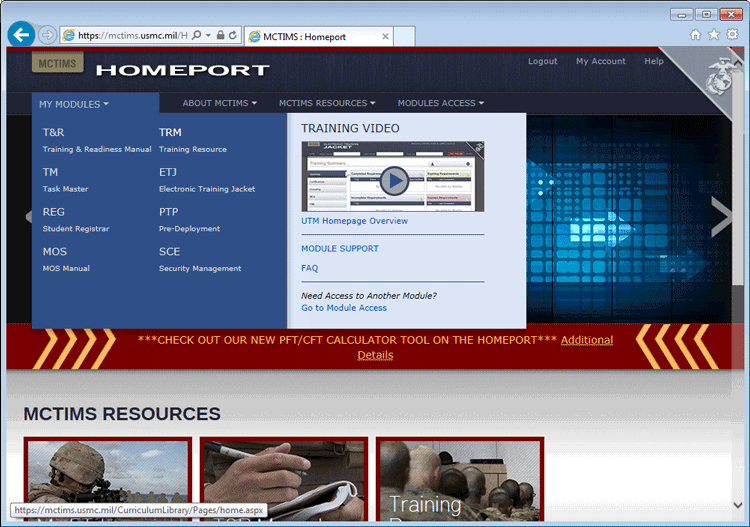
Task: Click the browser Home icon
Action: 695,34
